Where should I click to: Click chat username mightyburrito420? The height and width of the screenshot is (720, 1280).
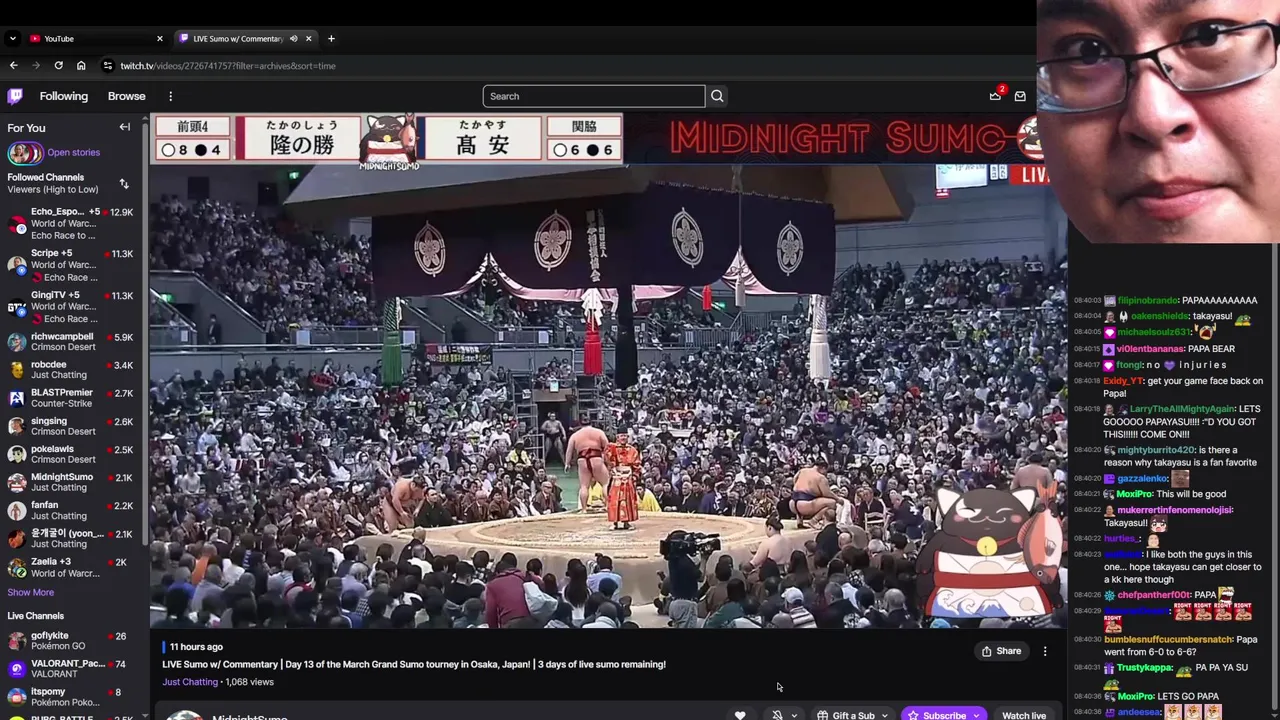pyautogui.click(x=1156, y=450)
